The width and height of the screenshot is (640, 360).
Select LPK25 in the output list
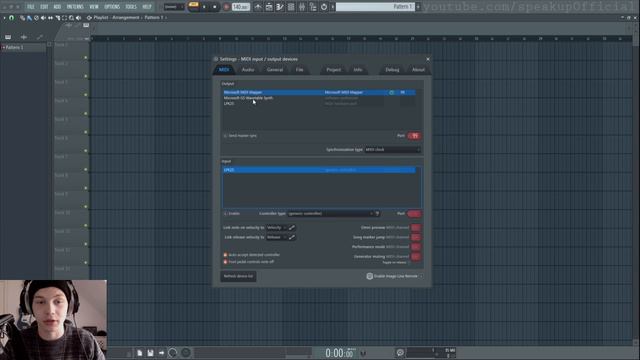point(319,104)
